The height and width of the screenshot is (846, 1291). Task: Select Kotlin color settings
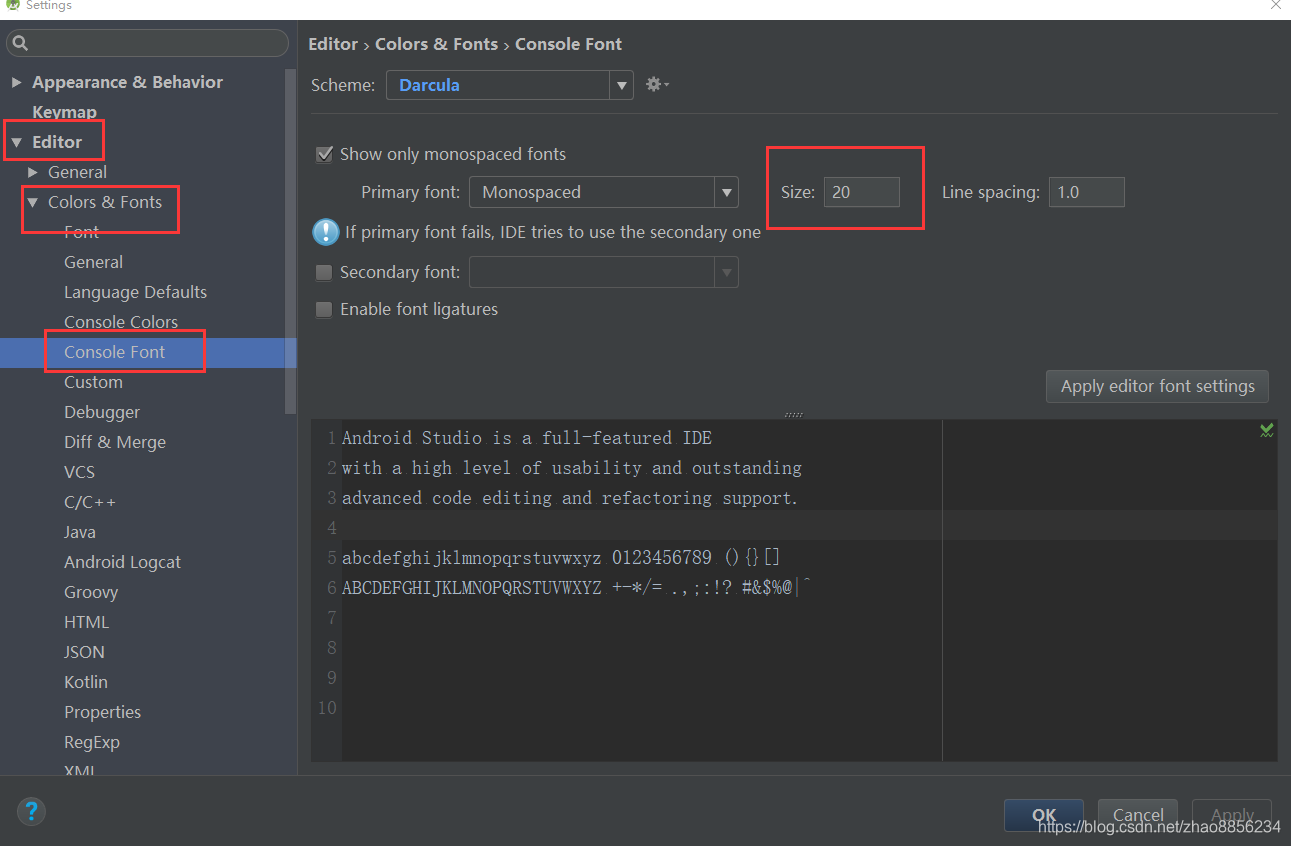[x=86, y=682]
